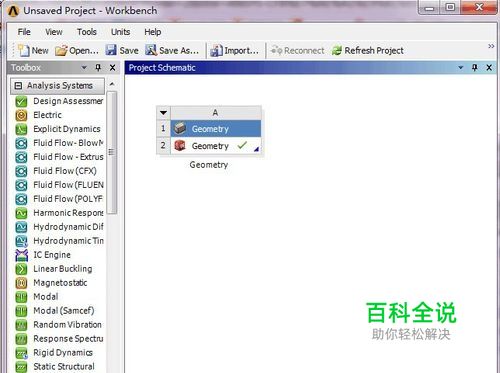Select the Electric text entry

[47, 115]
